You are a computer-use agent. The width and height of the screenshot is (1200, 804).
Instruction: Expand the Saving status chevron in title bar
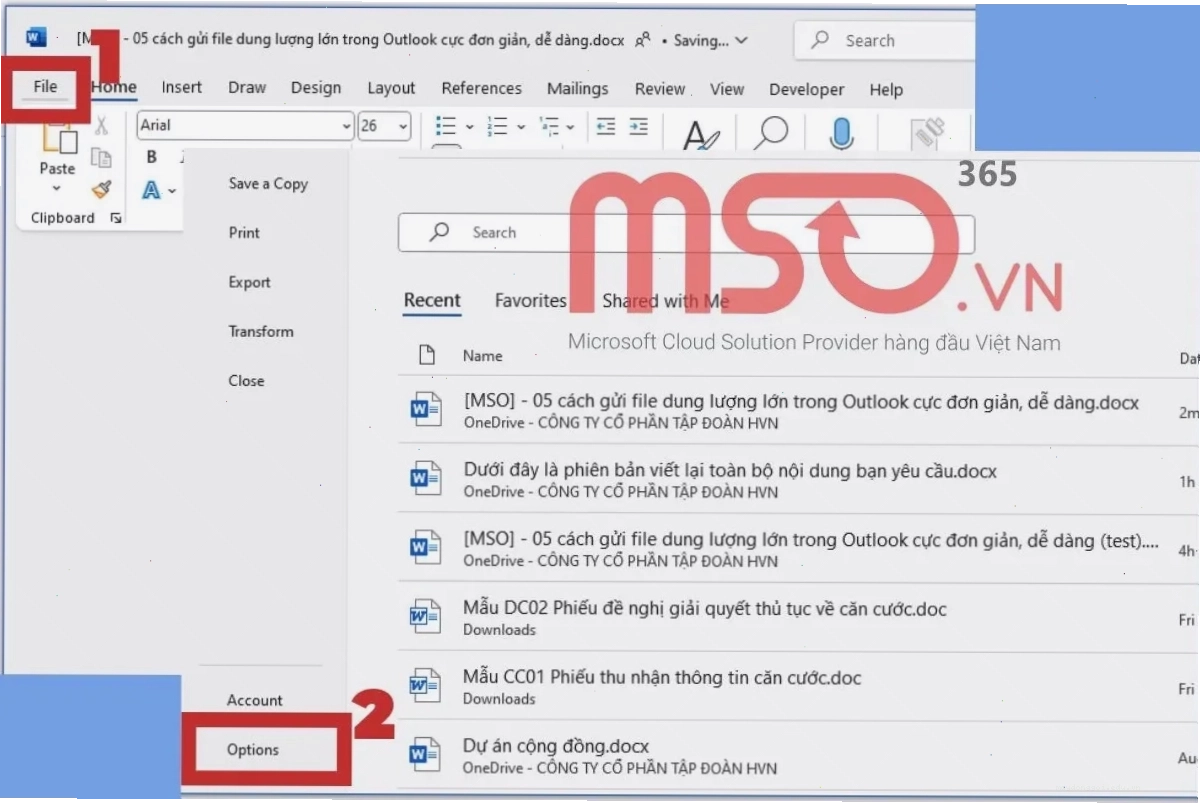[741, 41]
